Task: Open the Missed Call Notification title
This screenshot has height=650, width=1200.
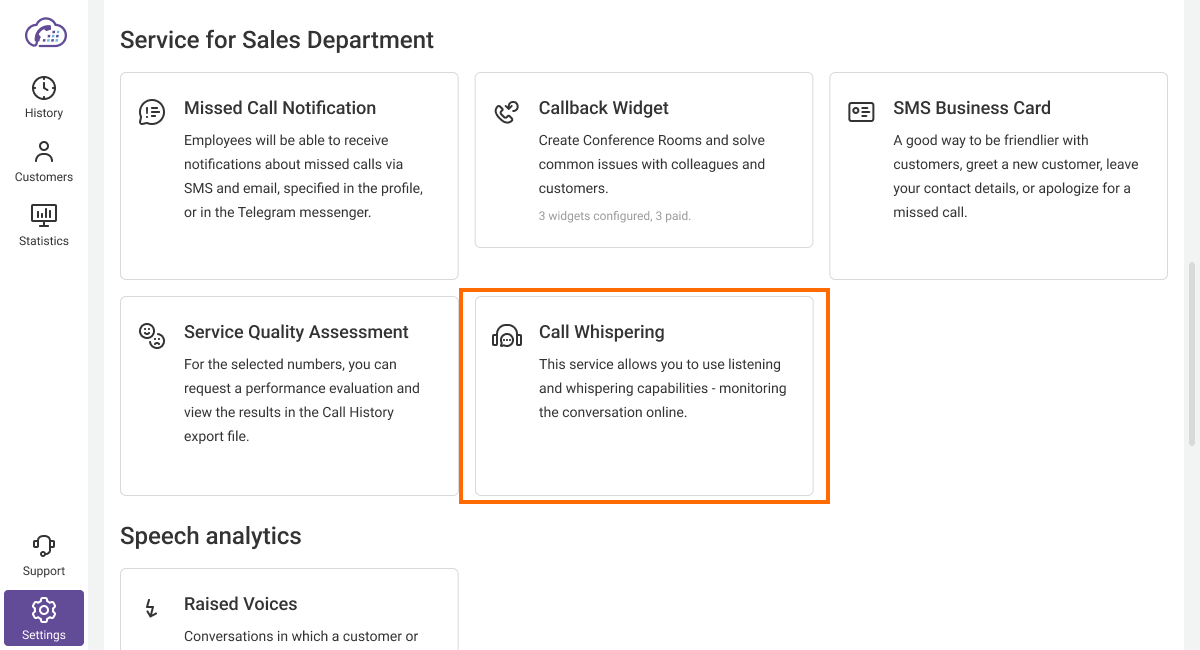Action: [x=280, y=108]
